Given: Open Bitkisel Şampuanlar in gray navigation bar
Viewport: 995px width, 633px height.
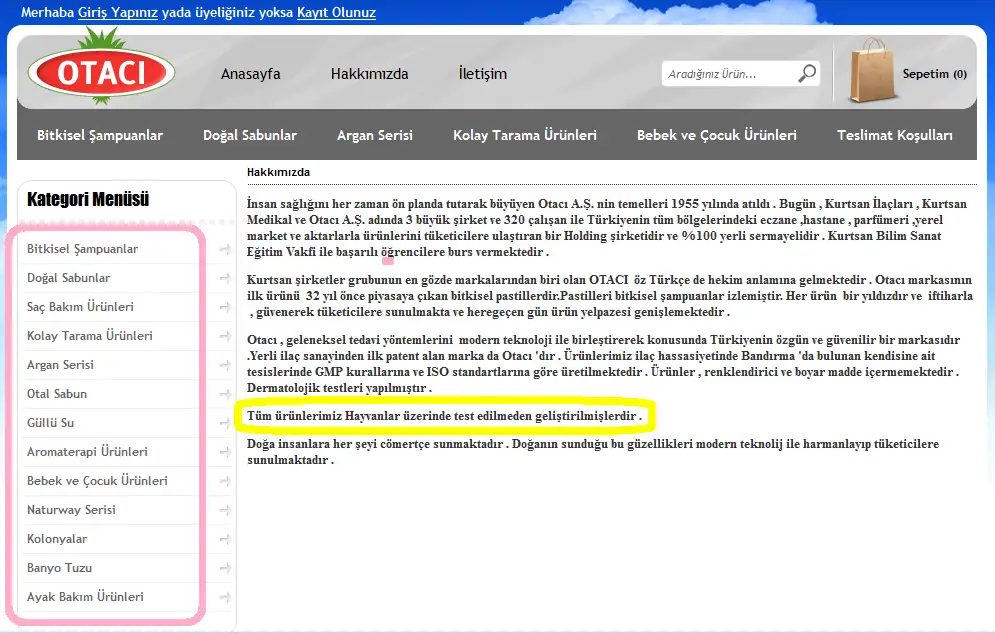Looking at the screenshot, I should pyautogui.click(x=100, y=135).
